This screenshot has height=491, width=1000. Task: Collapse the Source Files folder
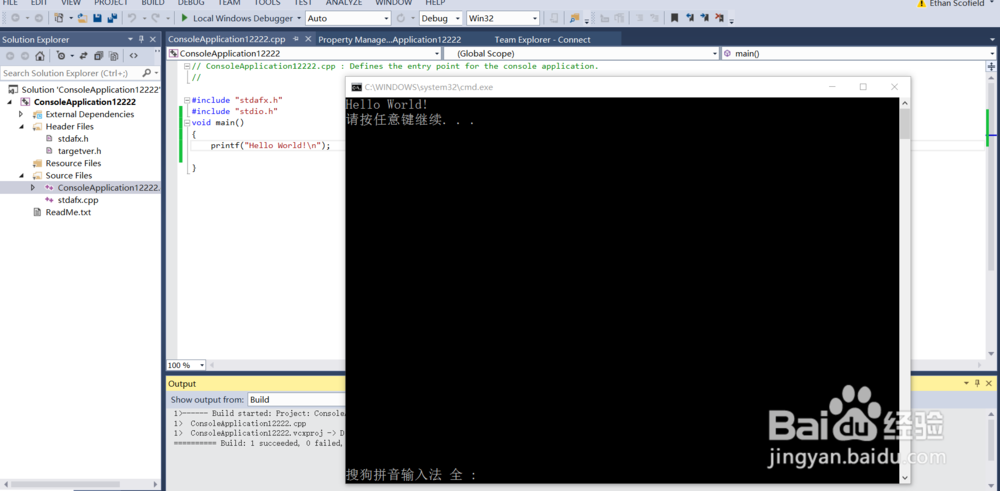click(x=21, y=175)
